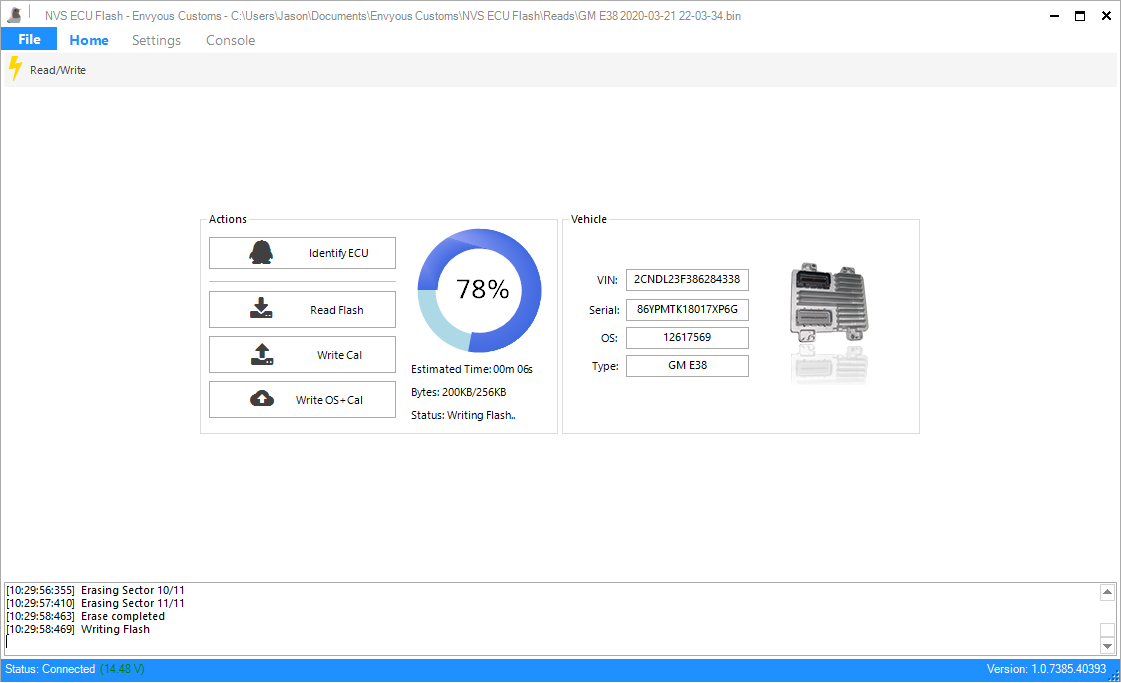Click the log scrollbar thumb
Image resolution: width=1121 pixels, height=683 pixels.
tap(1107, 629)
